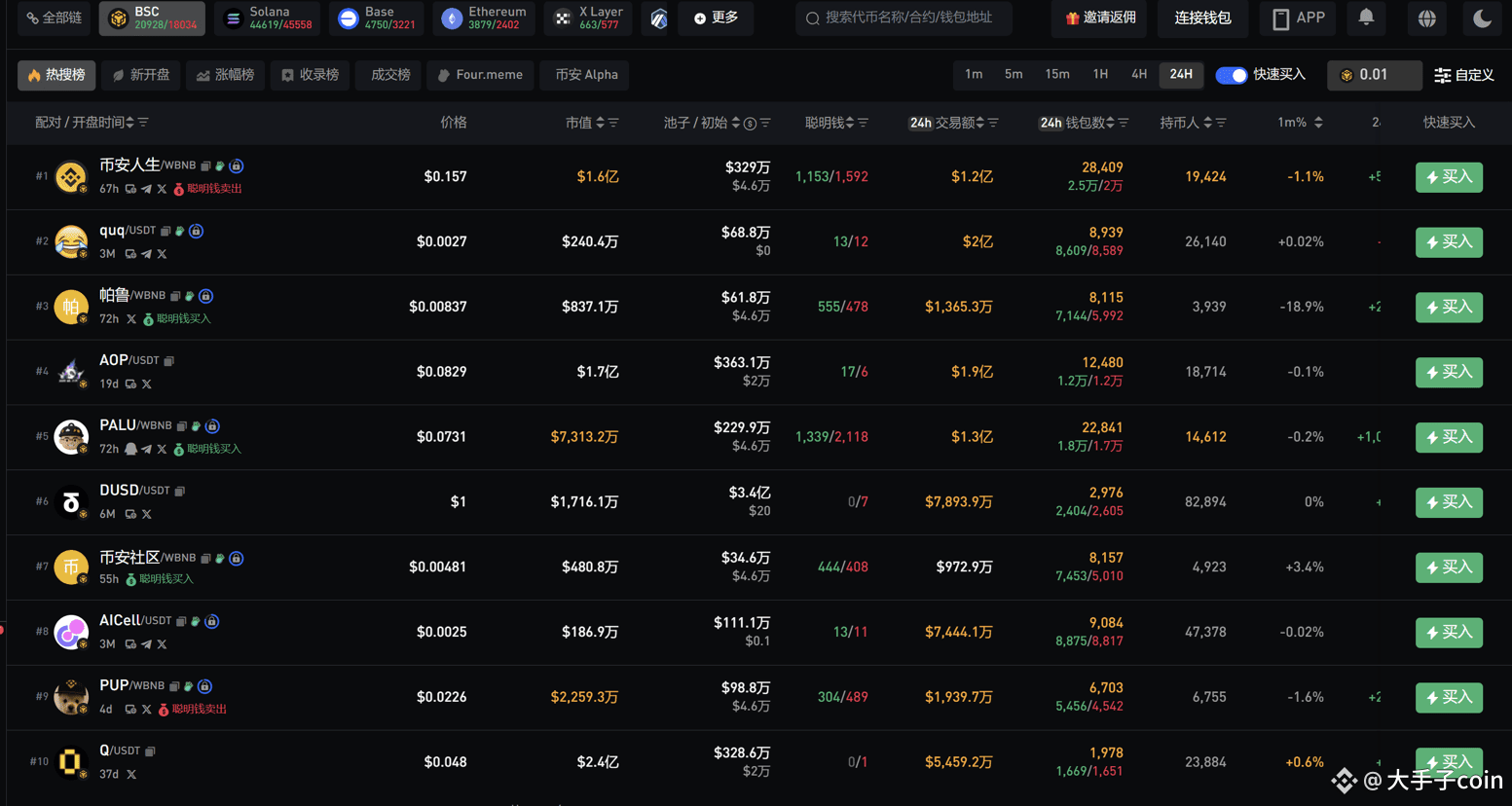
Task: Copy the DUSD contract address
Action: pos(179,491)
